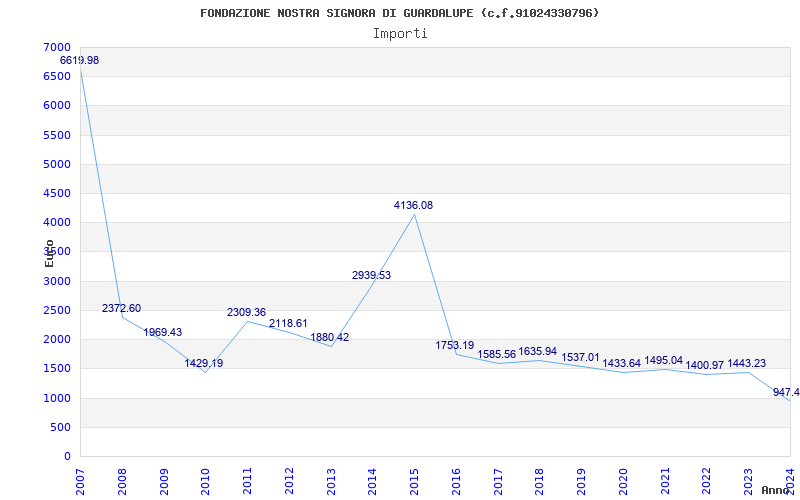This screenshot has width=800, height=500.
Task: Click the 1753.19 data label
Action: tap(455, 345)
